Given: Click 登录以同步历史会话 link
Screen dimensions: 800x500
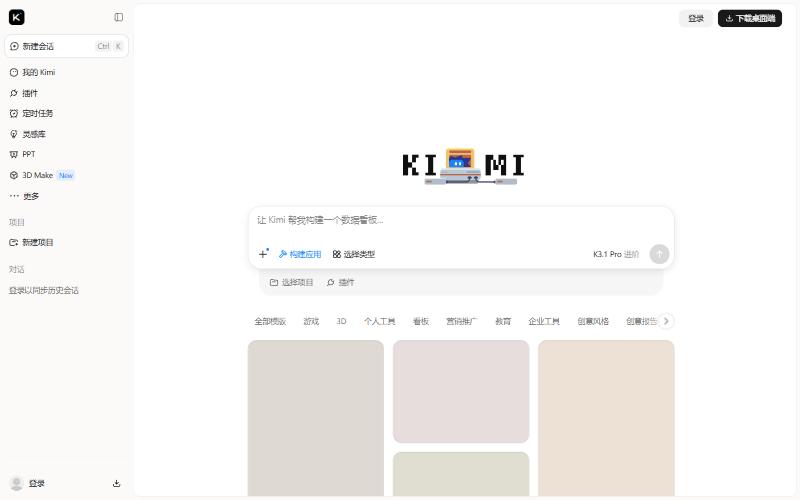Looking at the screenshot, I should click(x=44, y=290).
